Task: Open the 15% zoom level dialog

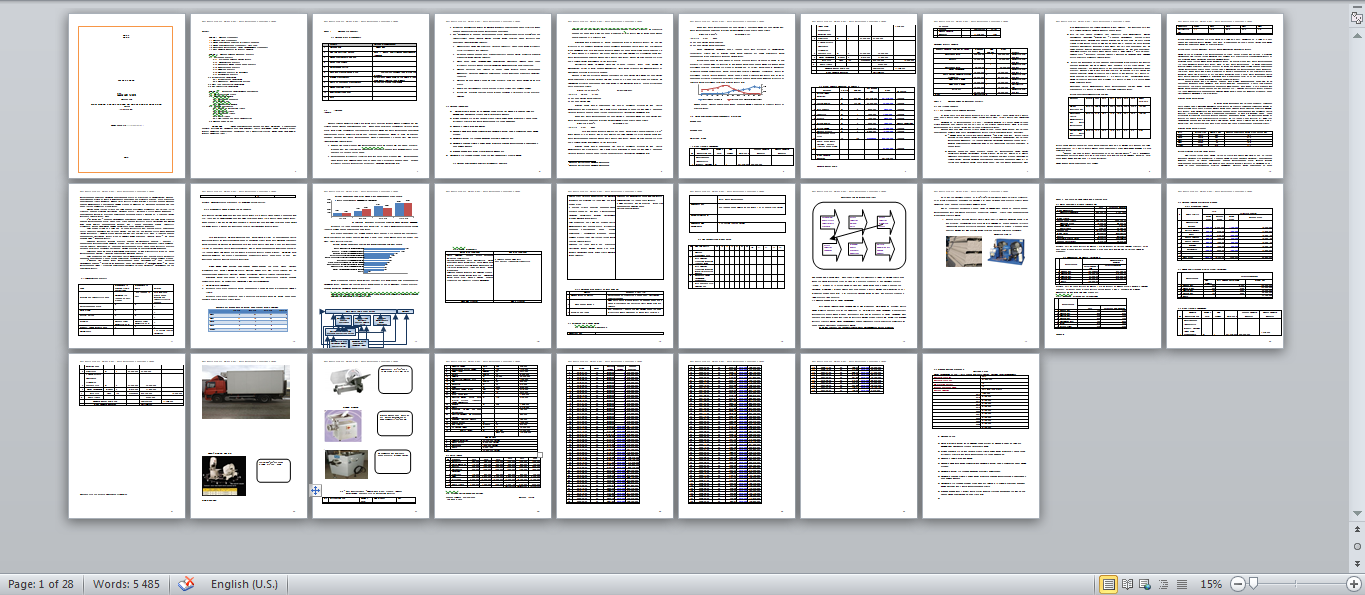Action: [1212, 584]
